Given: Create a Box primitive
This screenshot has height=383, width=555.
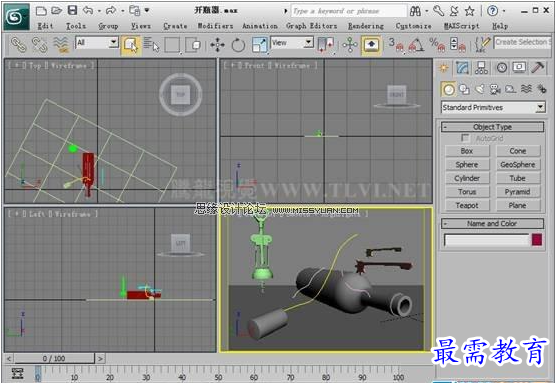Looking at the screenshot, I should click(x=467, y=151).
